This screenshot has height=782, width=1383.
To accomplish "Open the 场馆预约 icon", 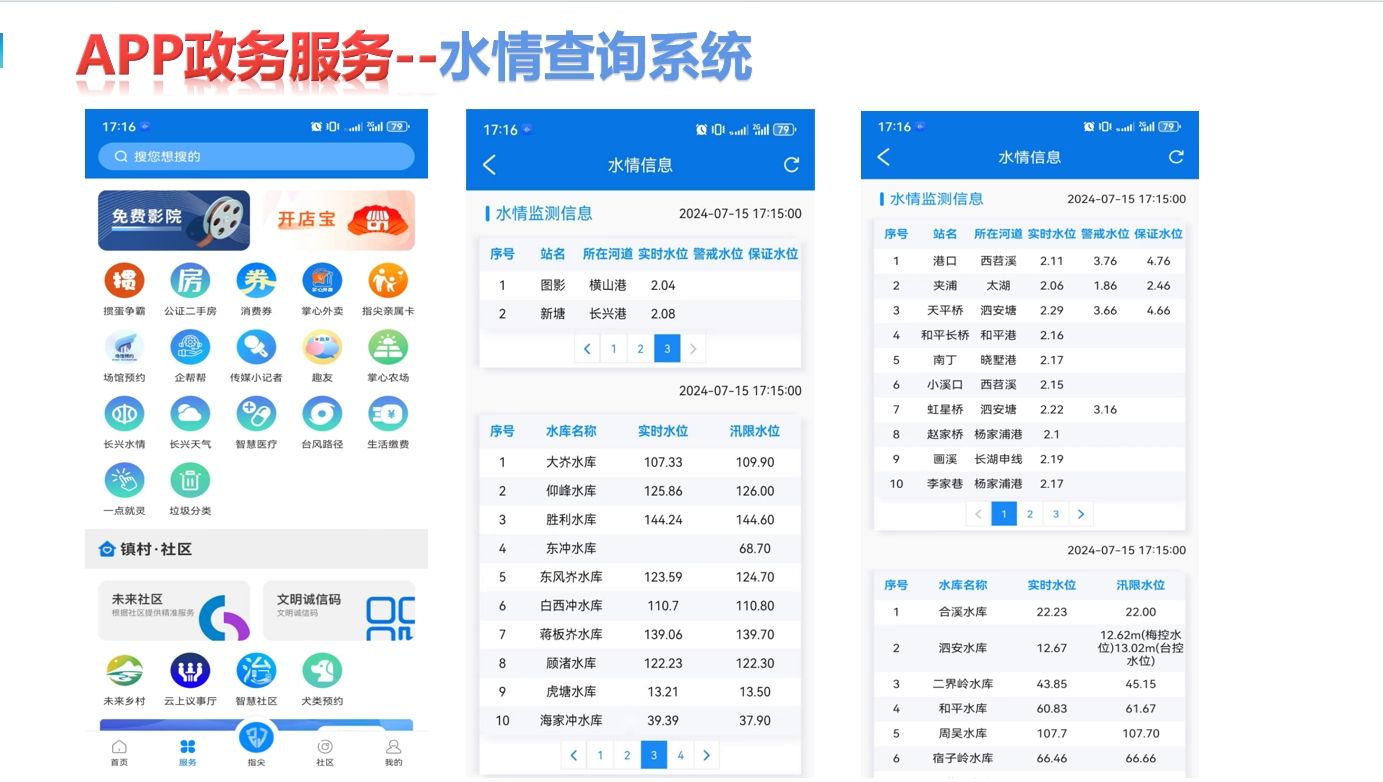I will 124,348.
